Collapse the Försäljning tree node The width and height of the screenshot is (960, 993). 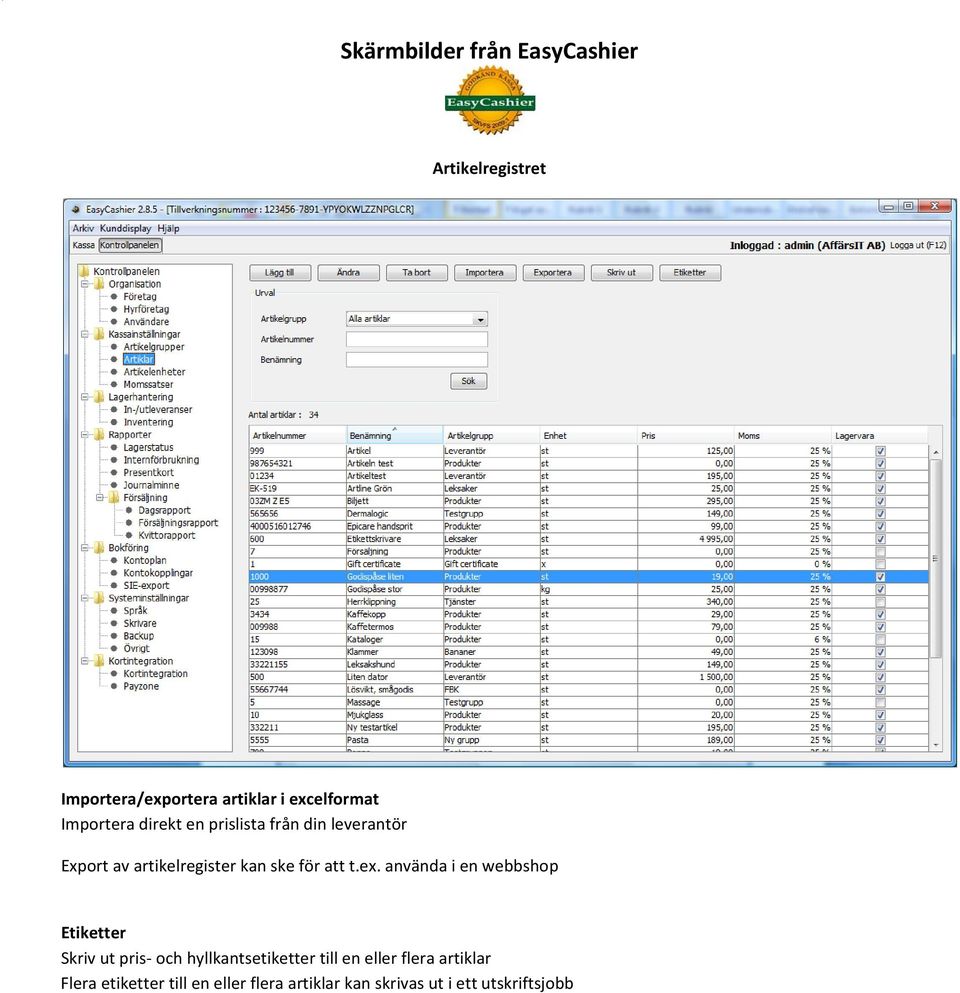pyautogui.click(x=100, y=498)
